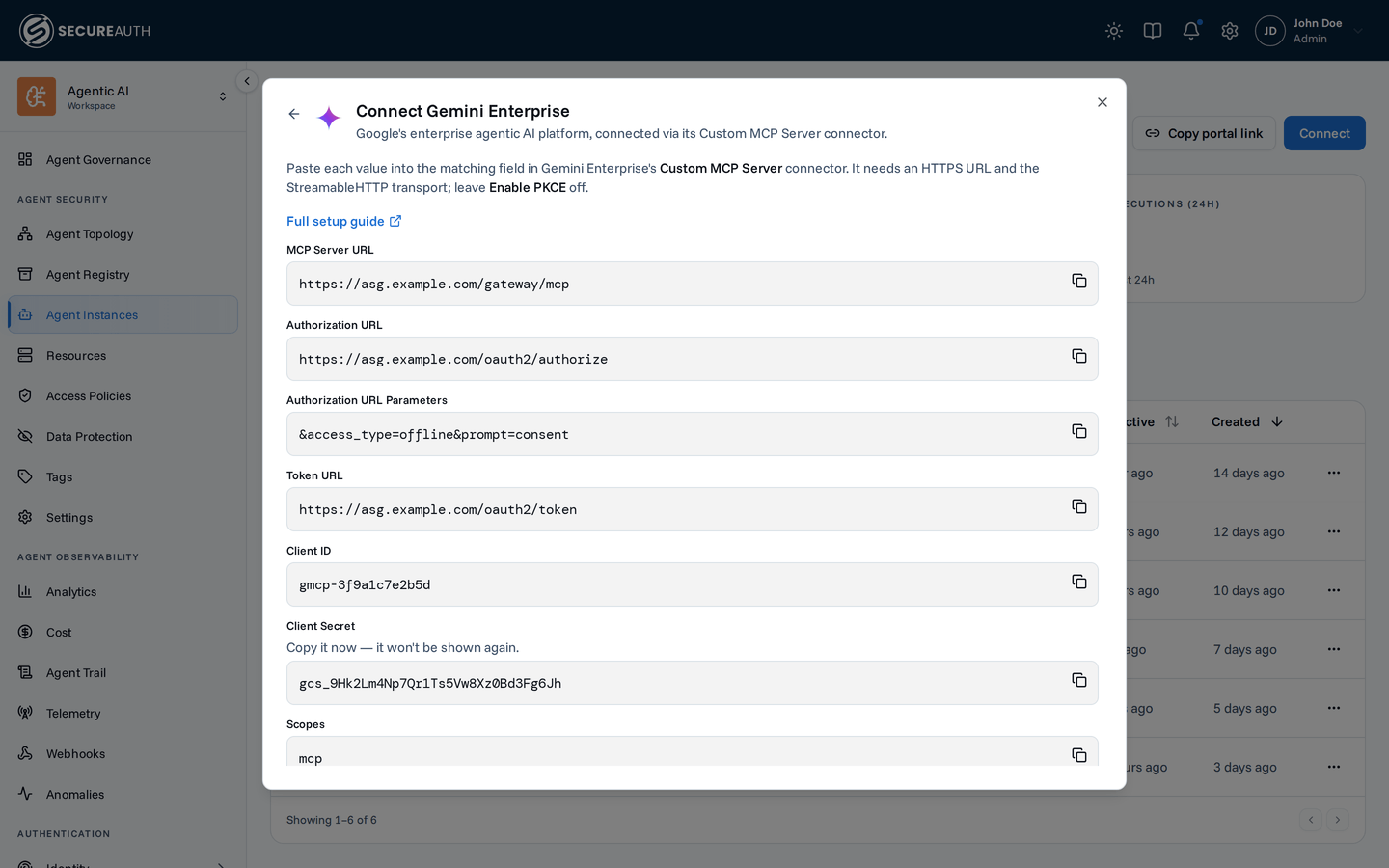
Task: Select Agent Instances in the sidebar
Action: pyautogui.click(x=123, y=314)
